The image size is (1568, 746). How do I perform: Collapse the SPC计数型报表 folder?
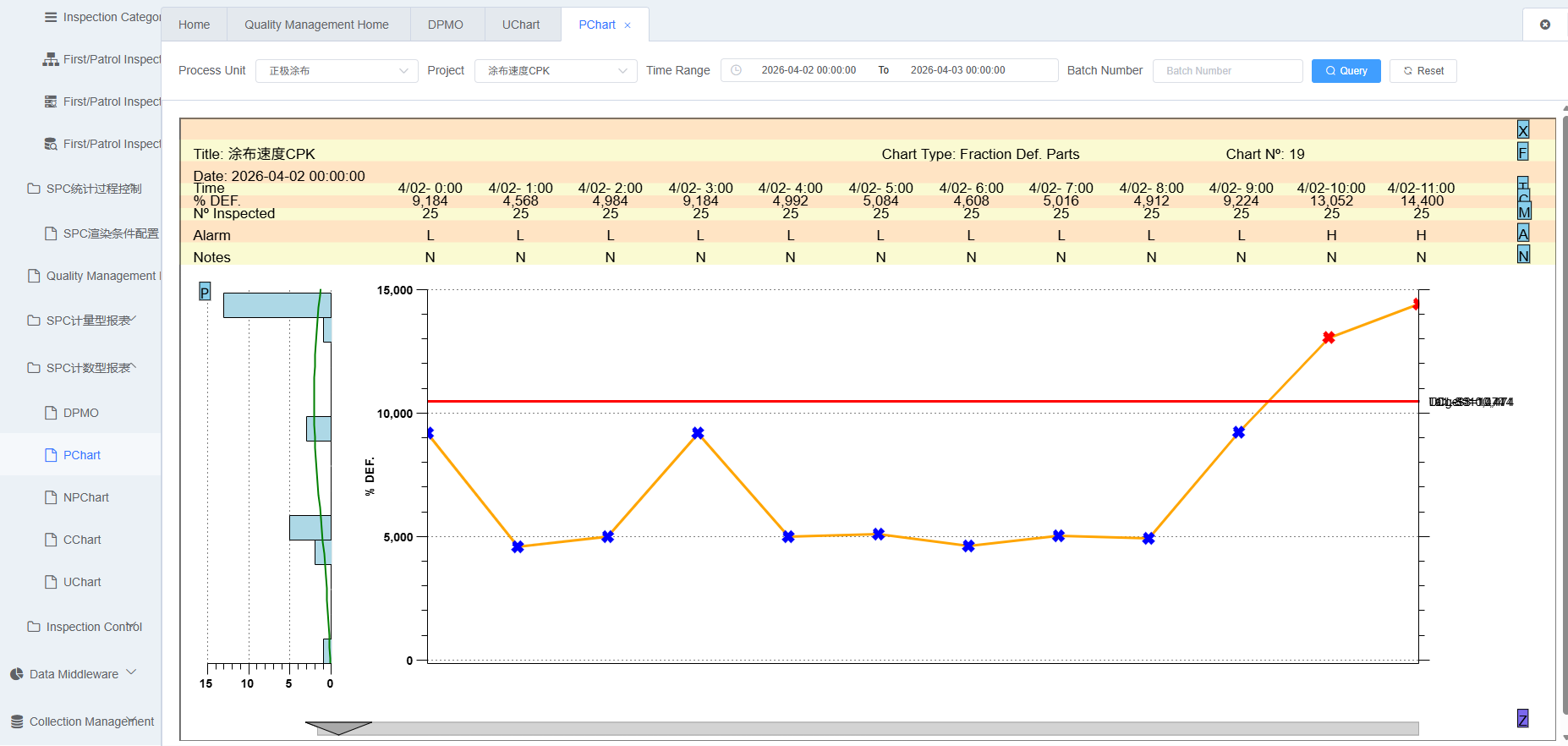tap(133, 366)
